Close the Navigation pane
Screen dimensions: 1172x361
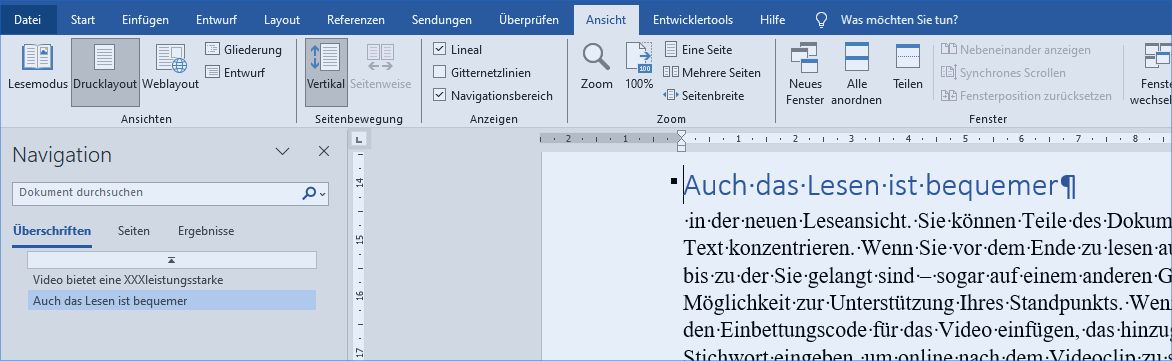point(324,152)
